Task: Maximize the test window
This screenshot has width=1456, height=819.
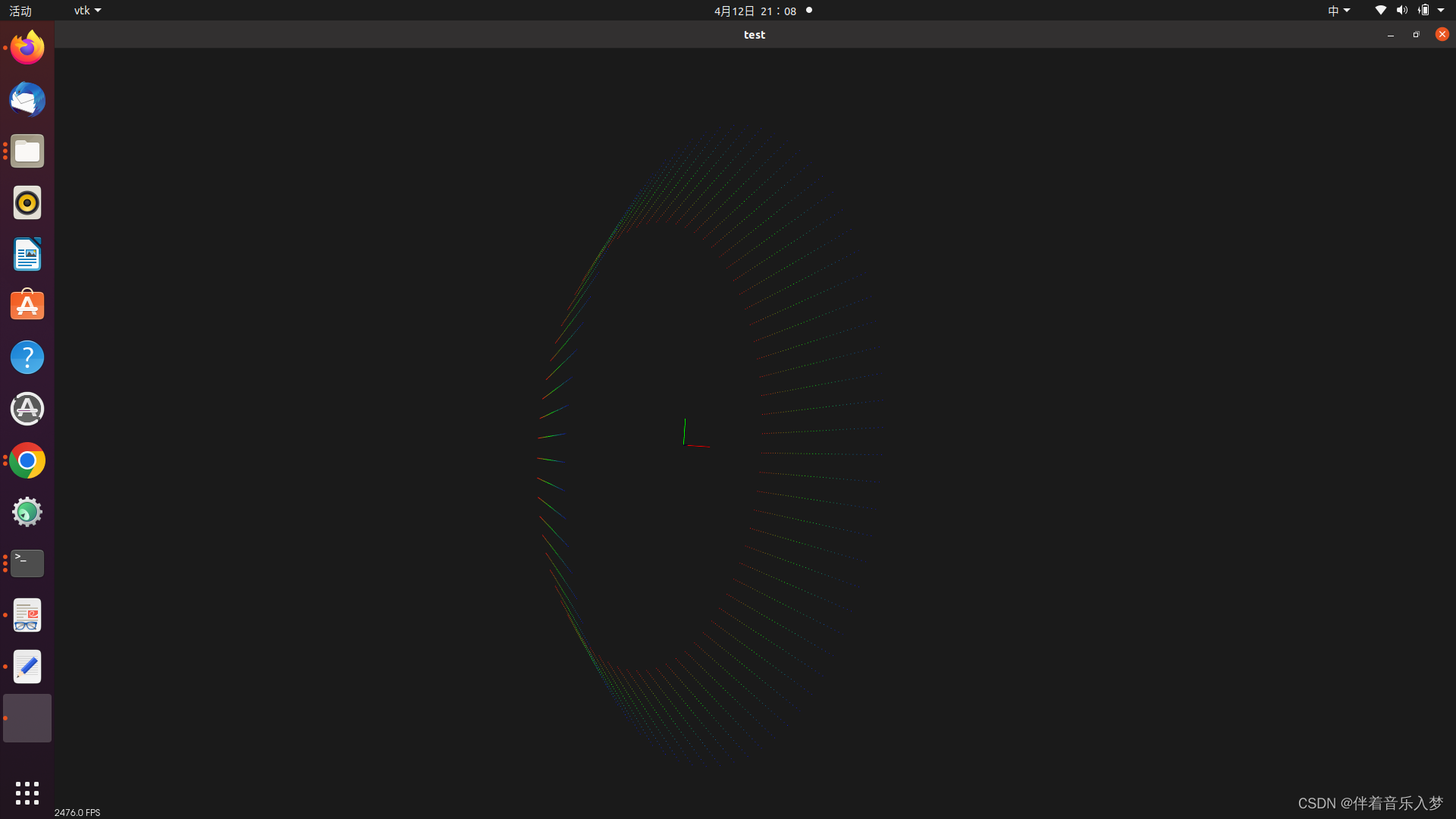Action: [x=1416, y=35]
